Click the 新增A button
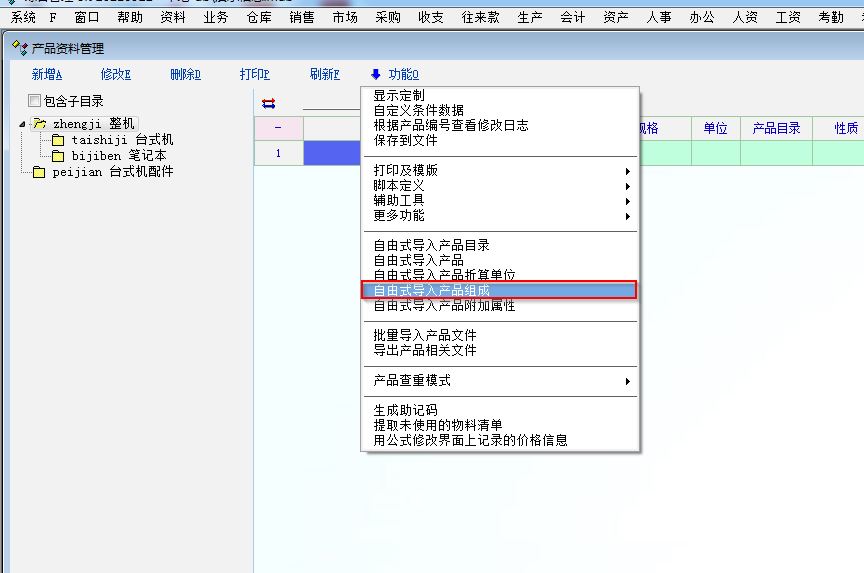Screen dimensions: 864x573 [47, 74]
